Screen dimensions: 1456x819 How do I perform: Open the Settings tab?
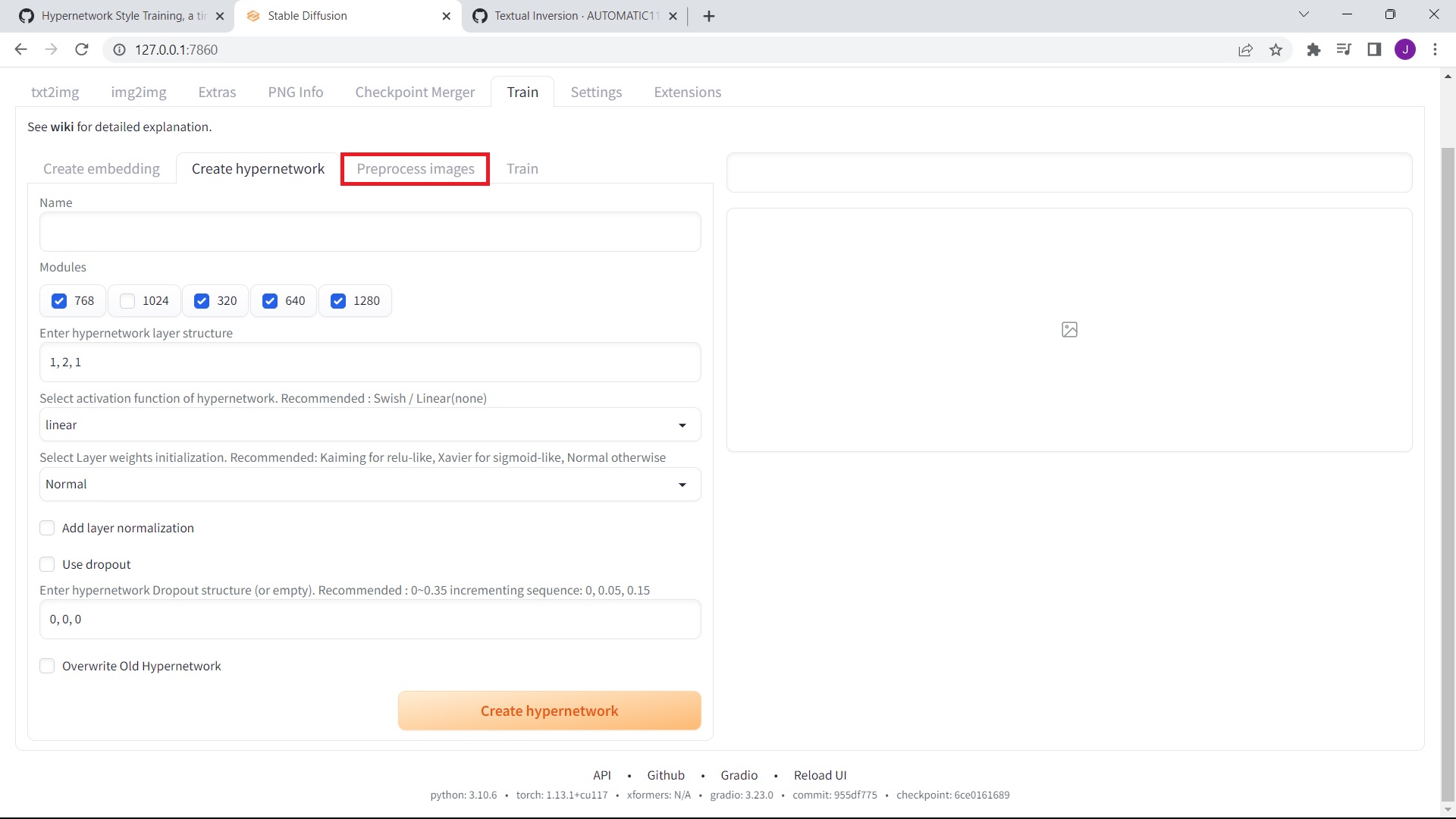pos(596,92)
